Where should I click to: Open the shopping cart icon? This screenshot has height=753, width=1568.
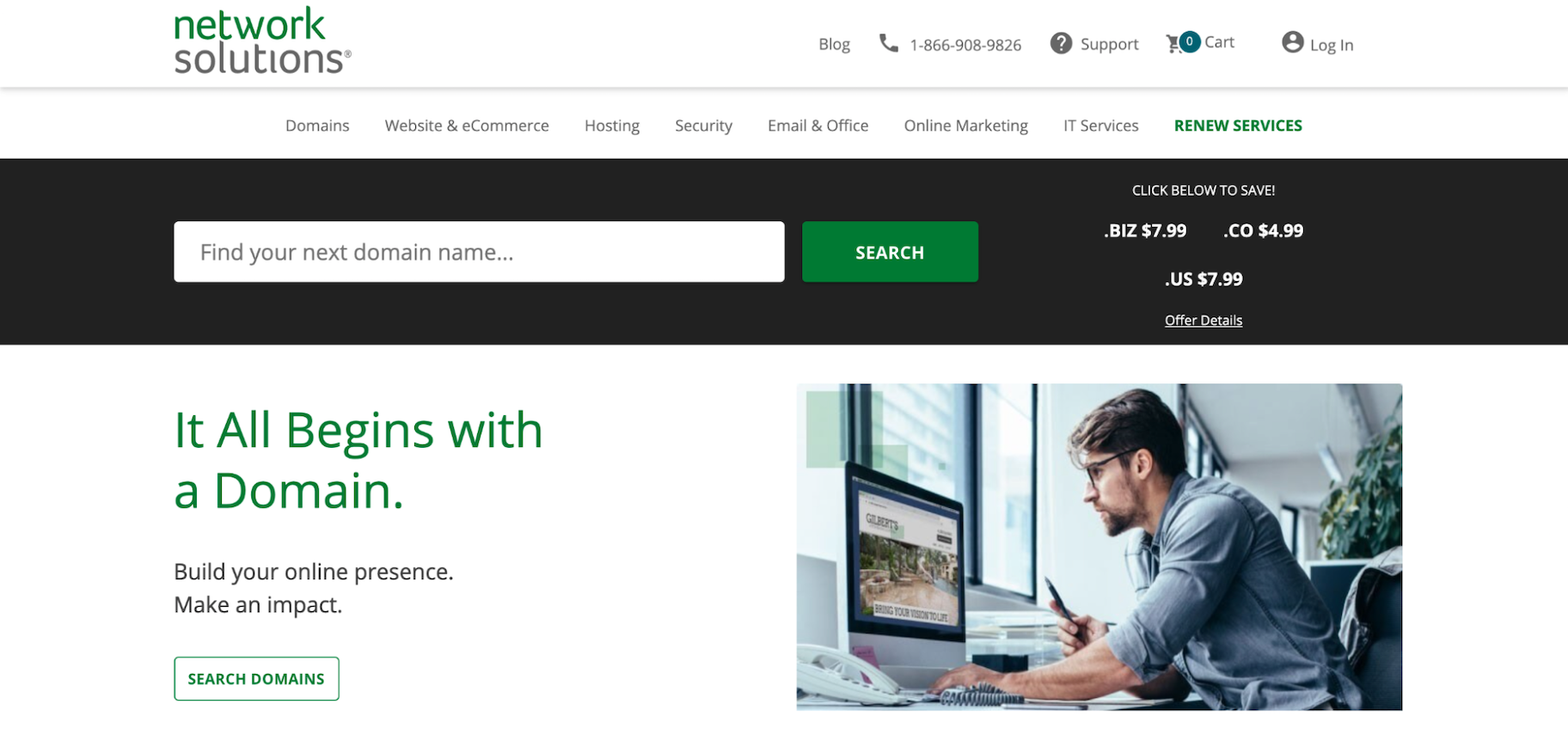1174,43
